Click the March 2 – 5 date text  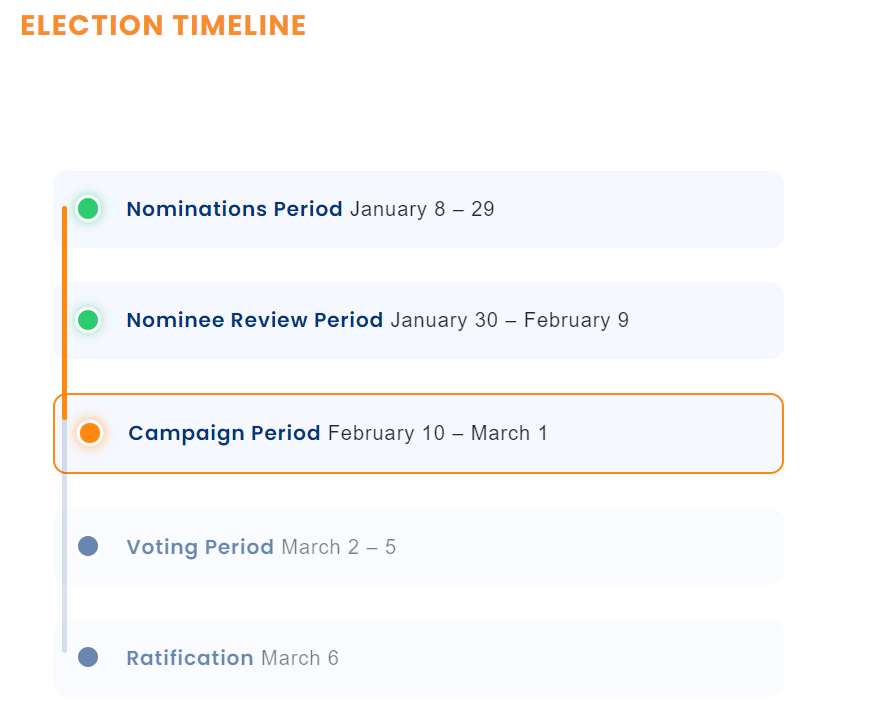(339, 547)
